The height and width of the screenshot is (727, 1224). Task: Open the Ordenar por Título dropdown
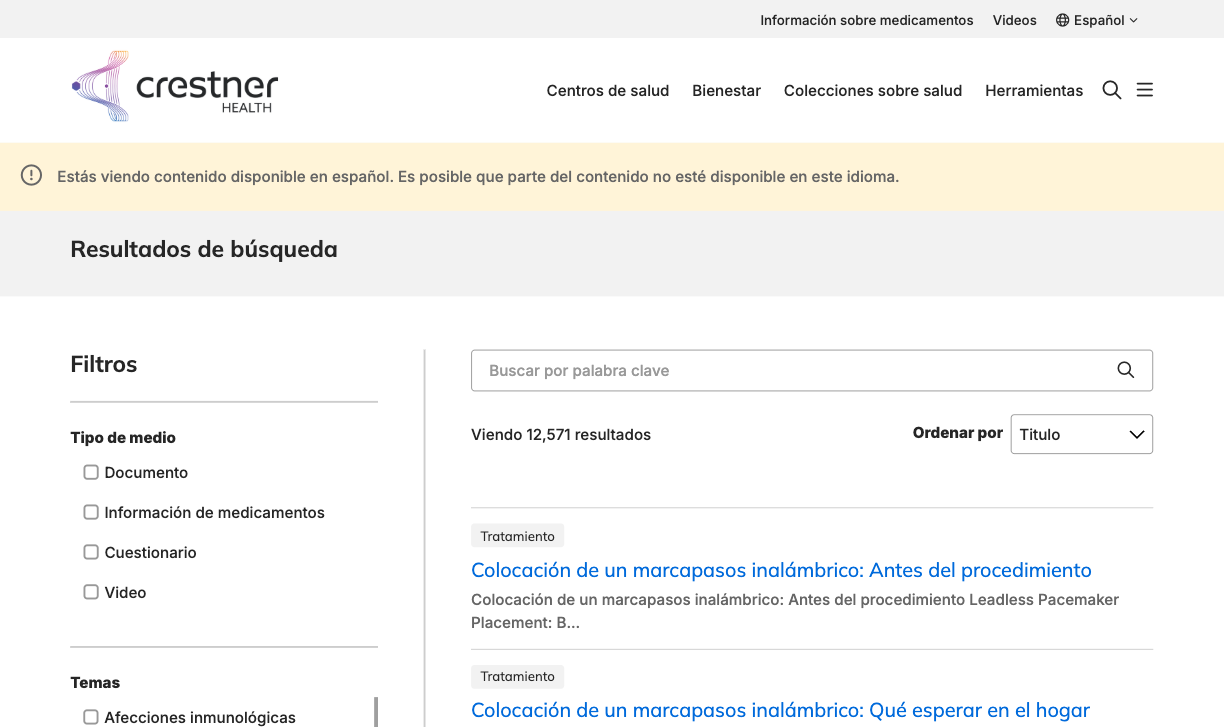(x=1081, y=434)
